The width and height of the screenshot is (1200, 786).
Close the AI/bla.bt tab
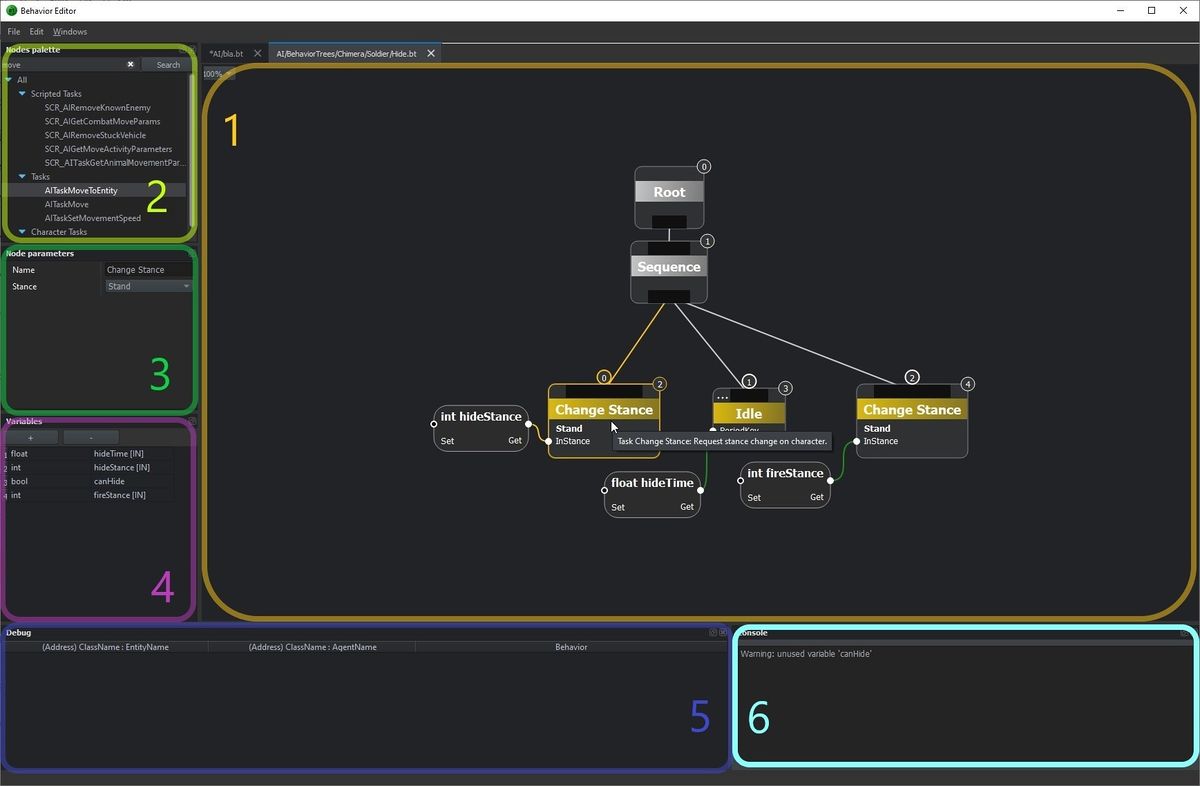[257, 54]
